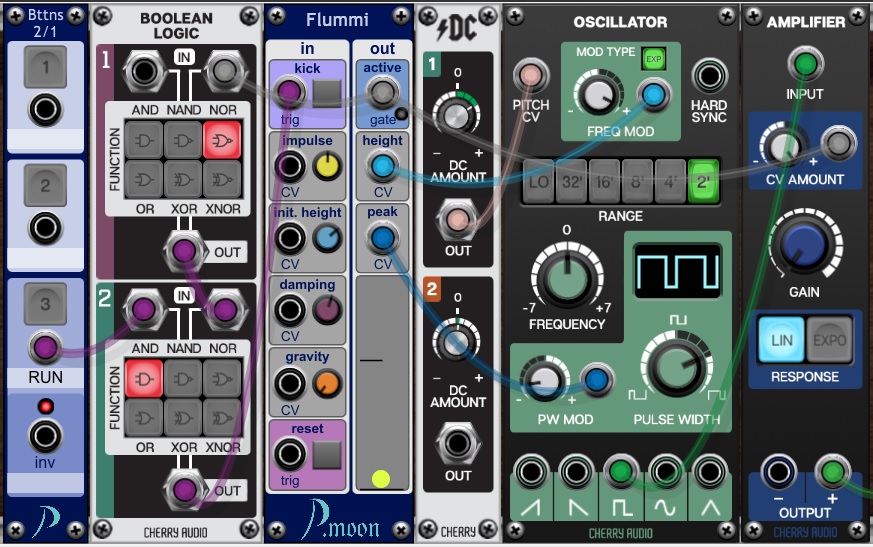Click the HARD SYNC input jack
This screenshot has height=547, width=873.
click(709, 75)
